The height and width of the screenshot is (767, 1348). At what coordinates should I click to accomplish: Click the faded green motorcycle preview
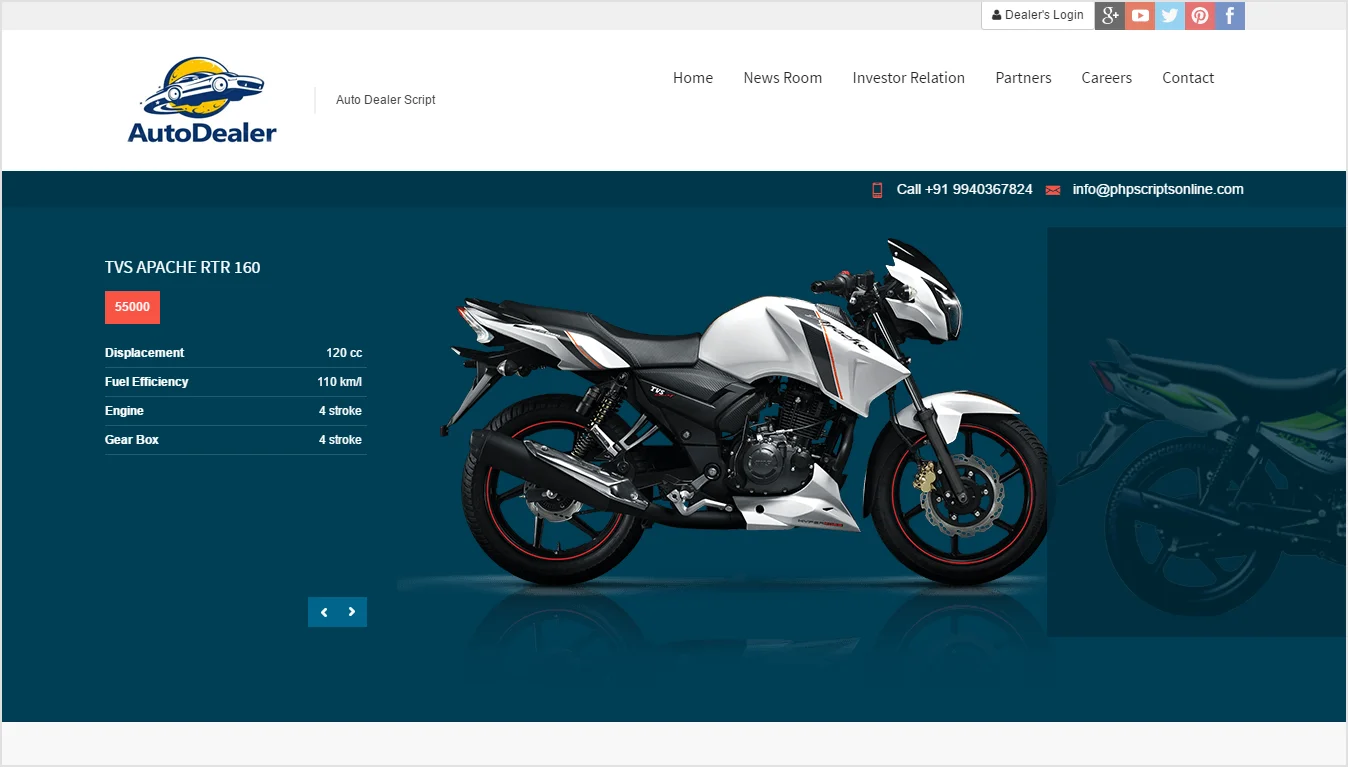coord(1196,432)
